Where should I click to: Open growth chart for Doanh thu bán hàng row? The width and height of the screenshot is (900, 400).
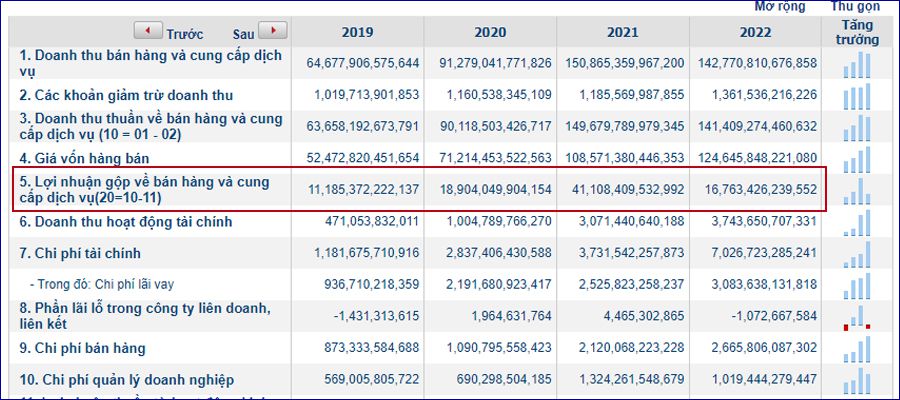click(857, 65)
